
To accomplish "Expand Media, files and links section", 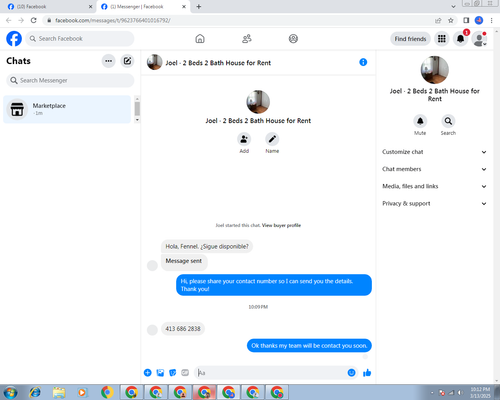I will tap(434, 186).
